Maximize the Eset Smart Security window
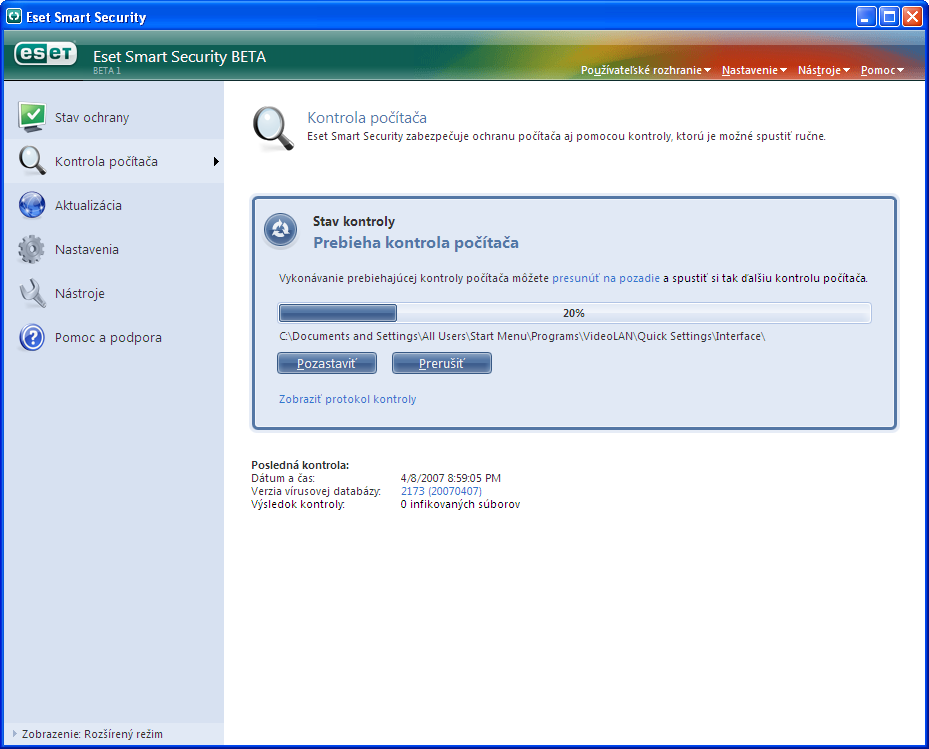The height and width of the screenshot is (749, 929). (x=889, y=17)
